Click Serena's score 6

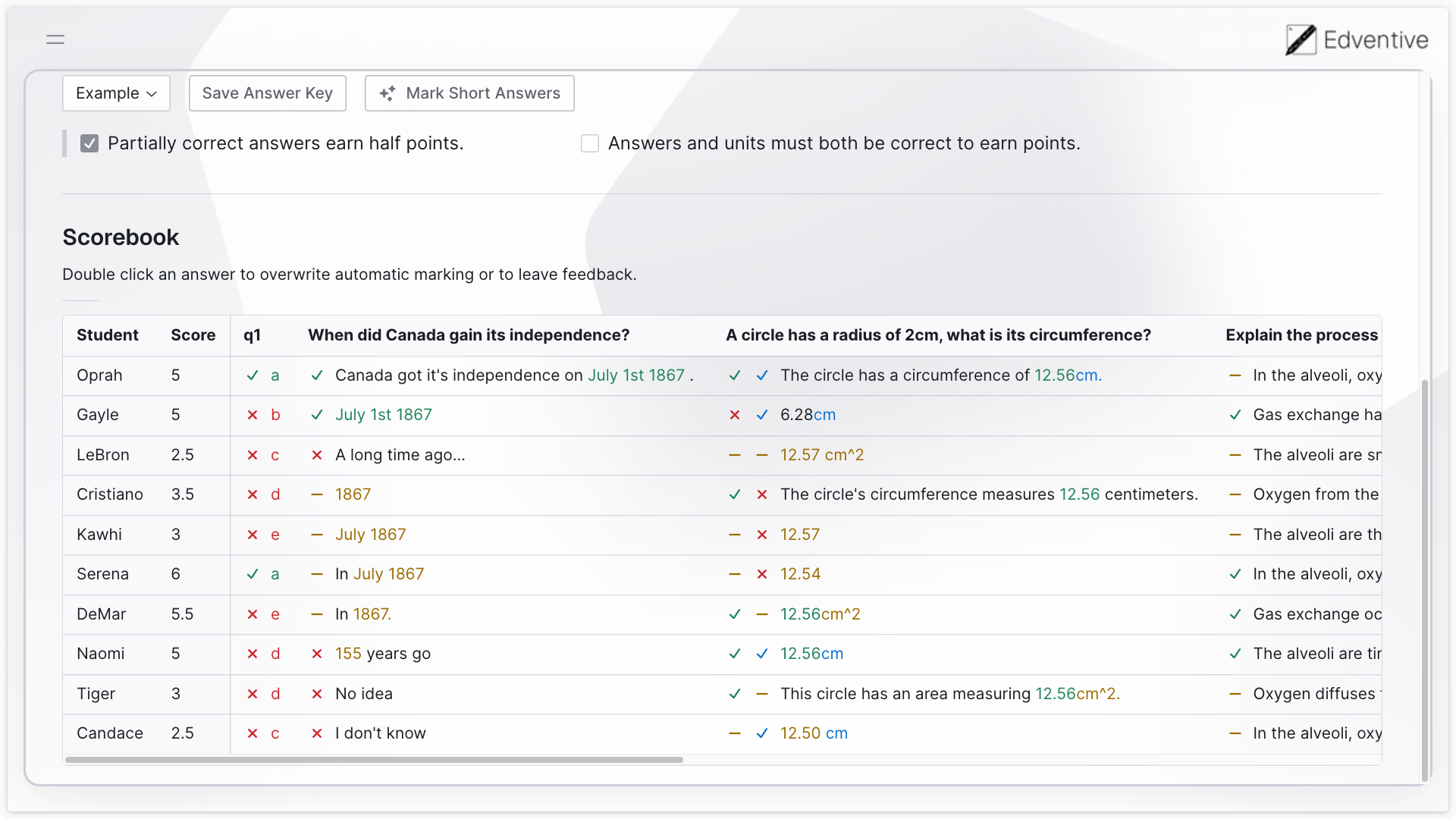point(176,574)
